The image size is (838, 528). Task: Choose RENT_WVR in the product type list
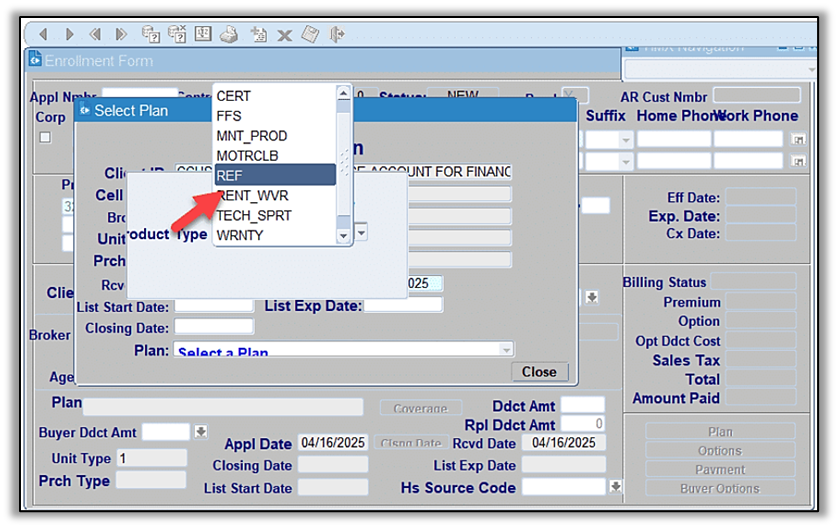tap(274, 195)
